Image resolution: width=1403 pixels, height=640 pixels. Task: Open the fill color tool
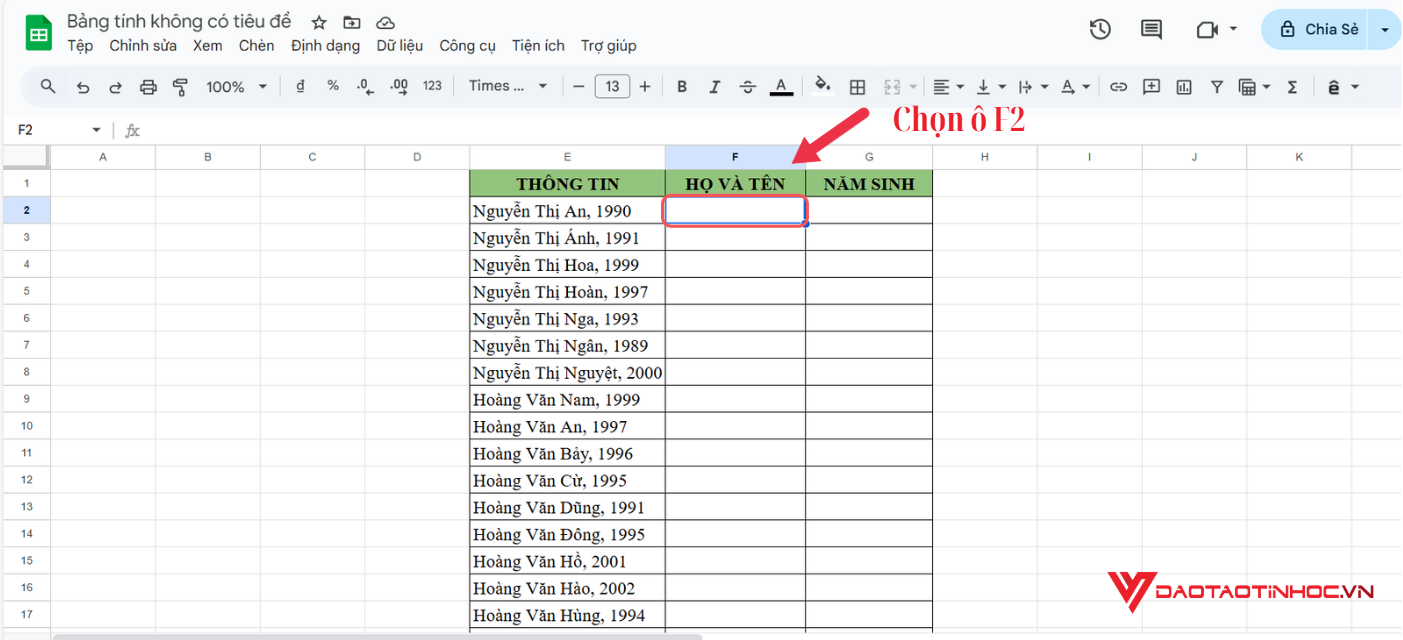[823, 86]
